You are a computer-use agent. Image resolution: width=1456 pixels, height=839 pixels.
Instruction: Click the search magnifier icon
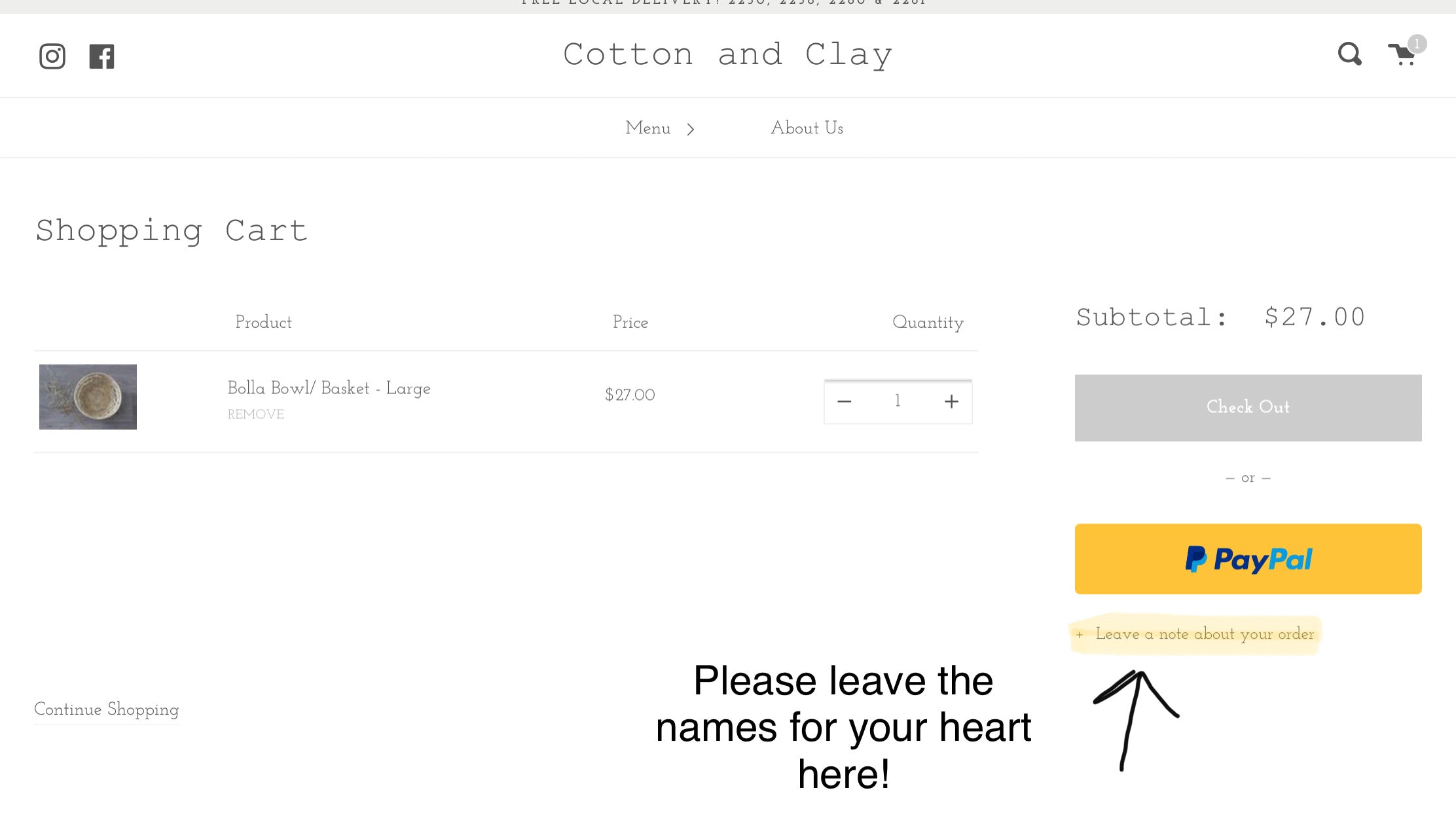click(1349, 54)
